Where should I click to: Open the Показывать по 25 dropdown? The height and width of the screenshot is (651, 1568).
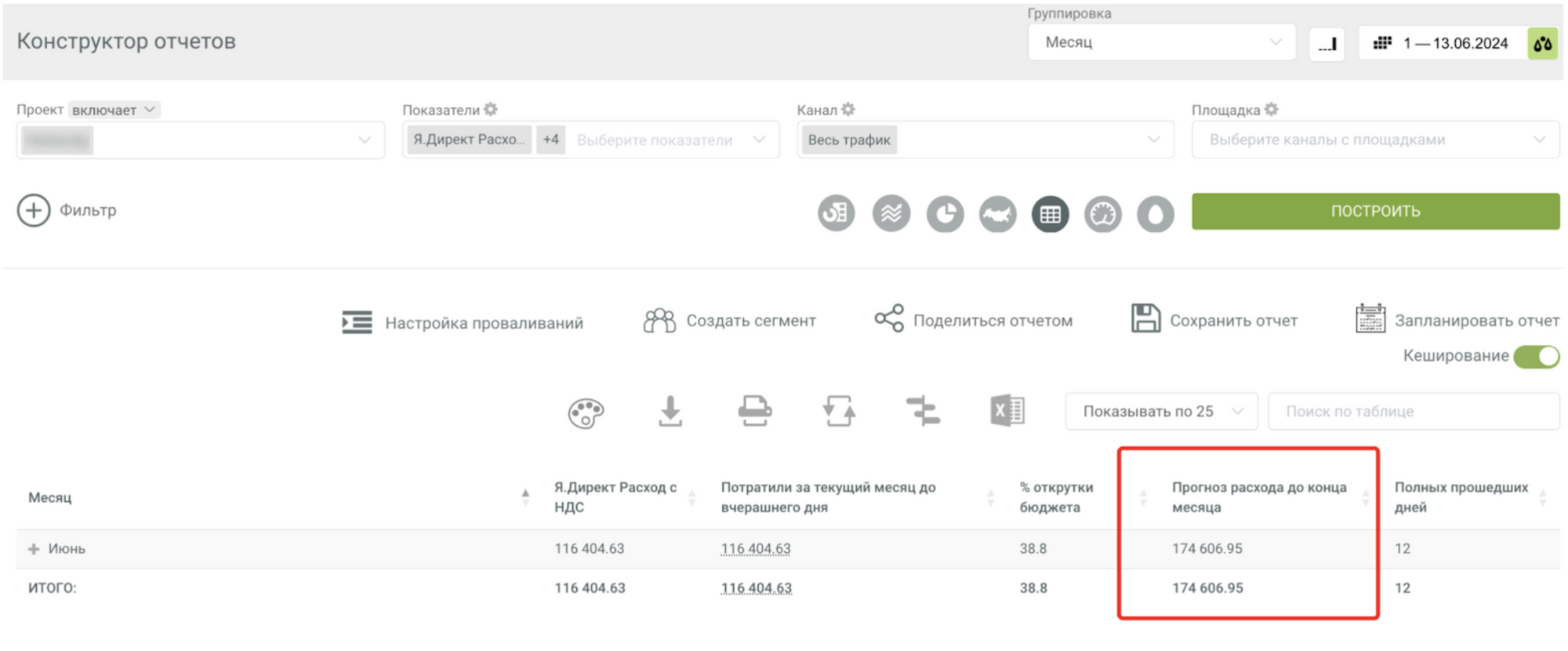click(1161, 411)
